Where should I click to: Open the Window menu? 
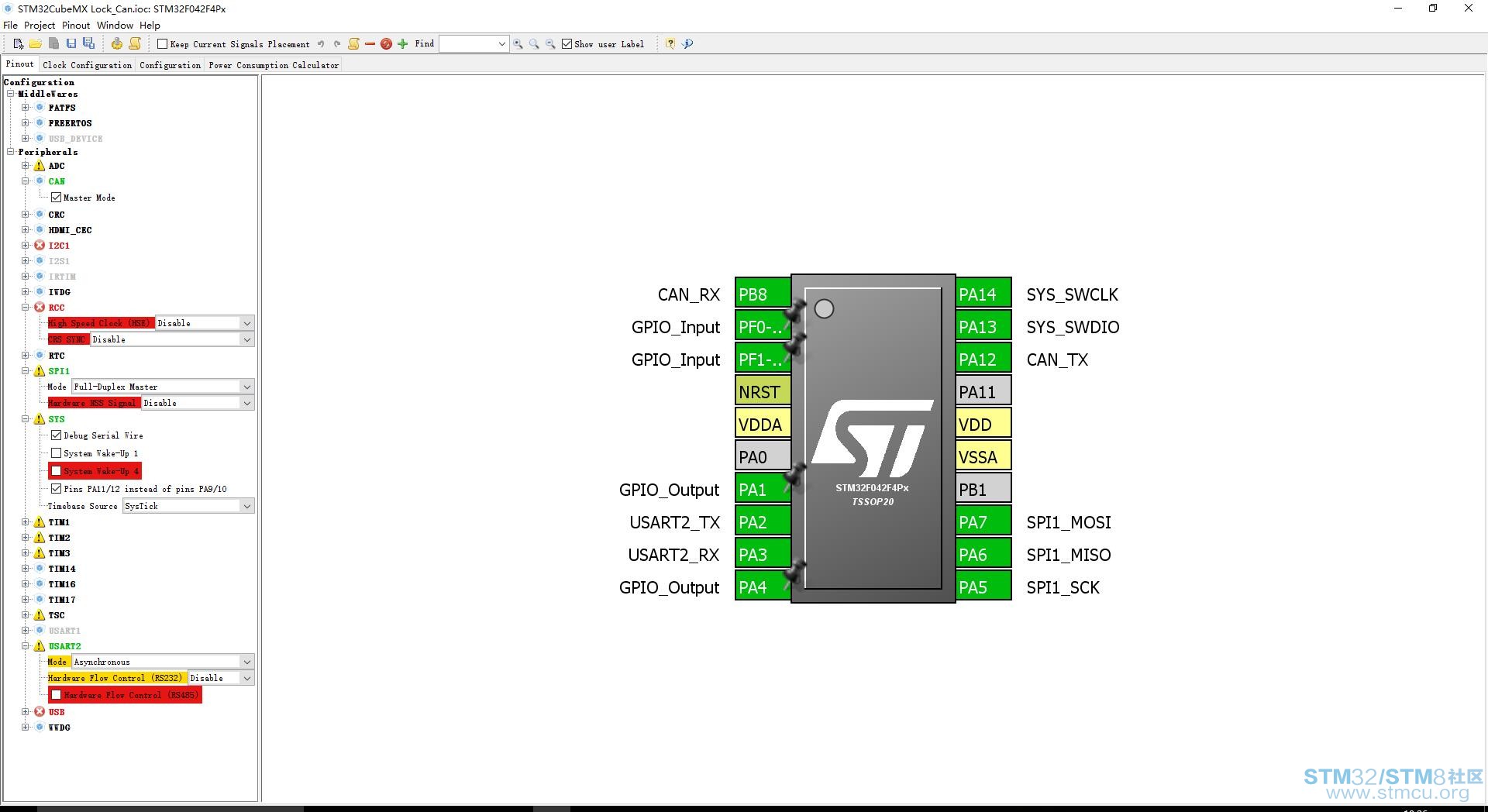point(115,26)
